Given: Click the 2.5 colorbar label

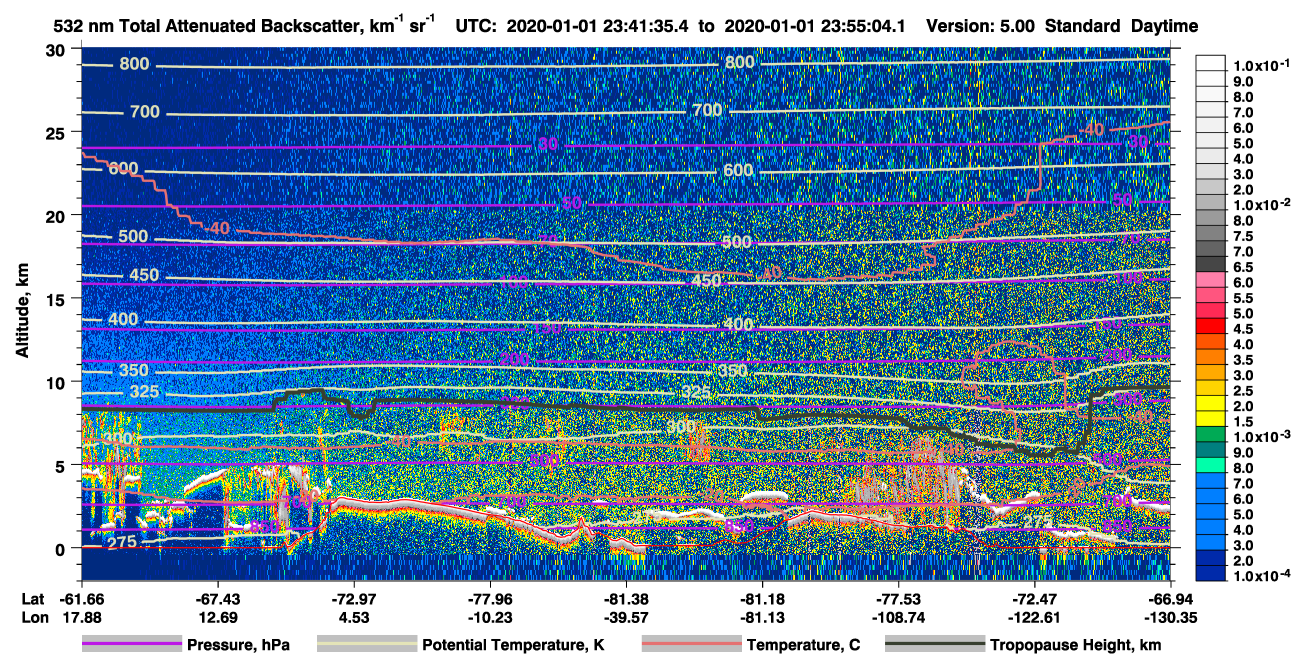Looking at the screenshot, I should tap(1241, 390).
